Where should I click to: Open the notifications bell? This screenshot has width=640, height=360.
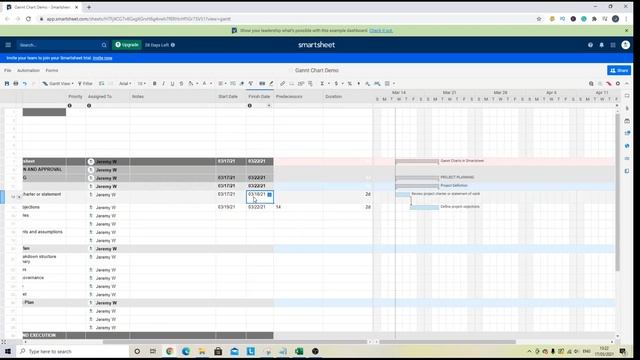click(602, 45)
